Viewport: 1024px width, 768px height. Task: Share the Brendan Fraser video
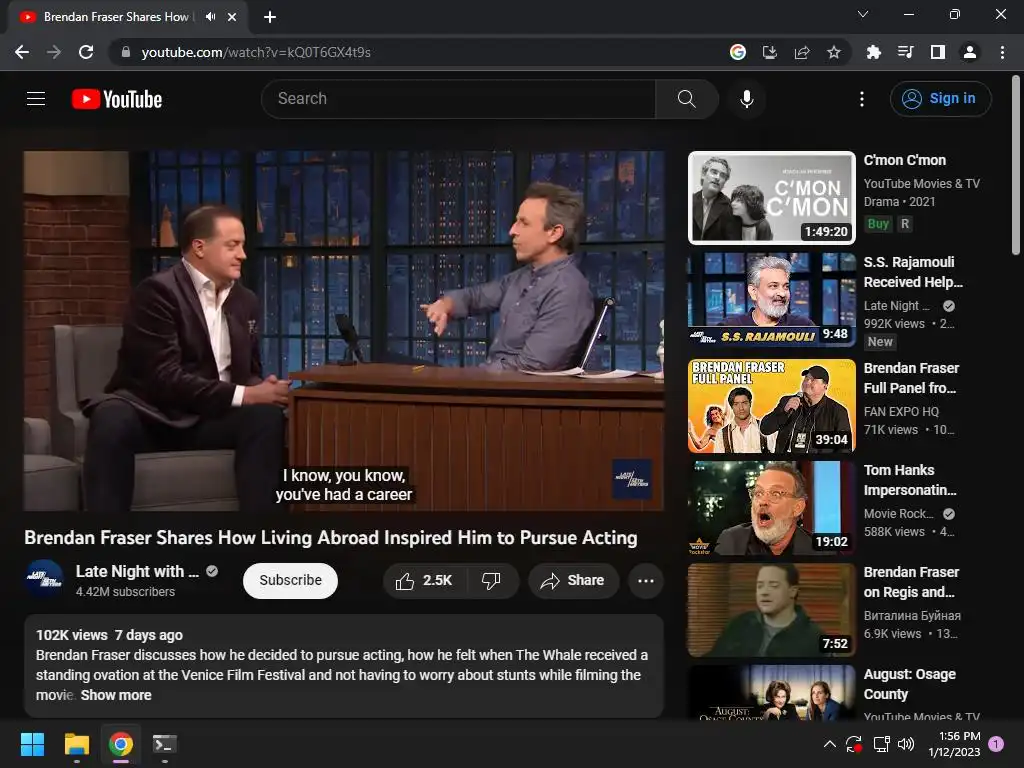tap(573, 581)
